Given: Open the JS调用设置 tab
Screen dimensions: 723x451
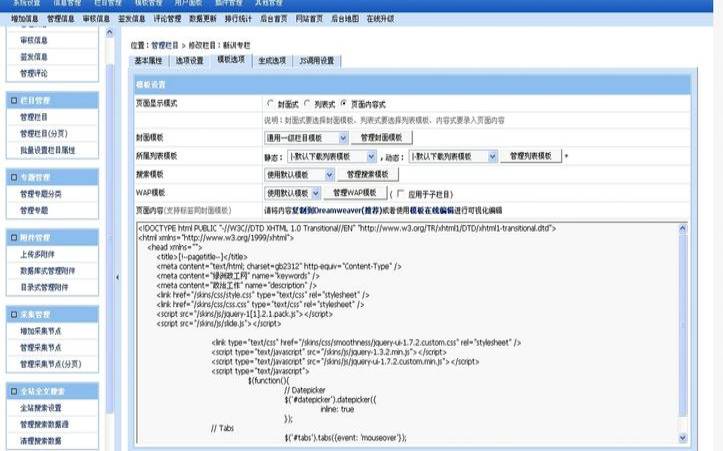Looking at the screenshot, I should (x=317, y=61).
